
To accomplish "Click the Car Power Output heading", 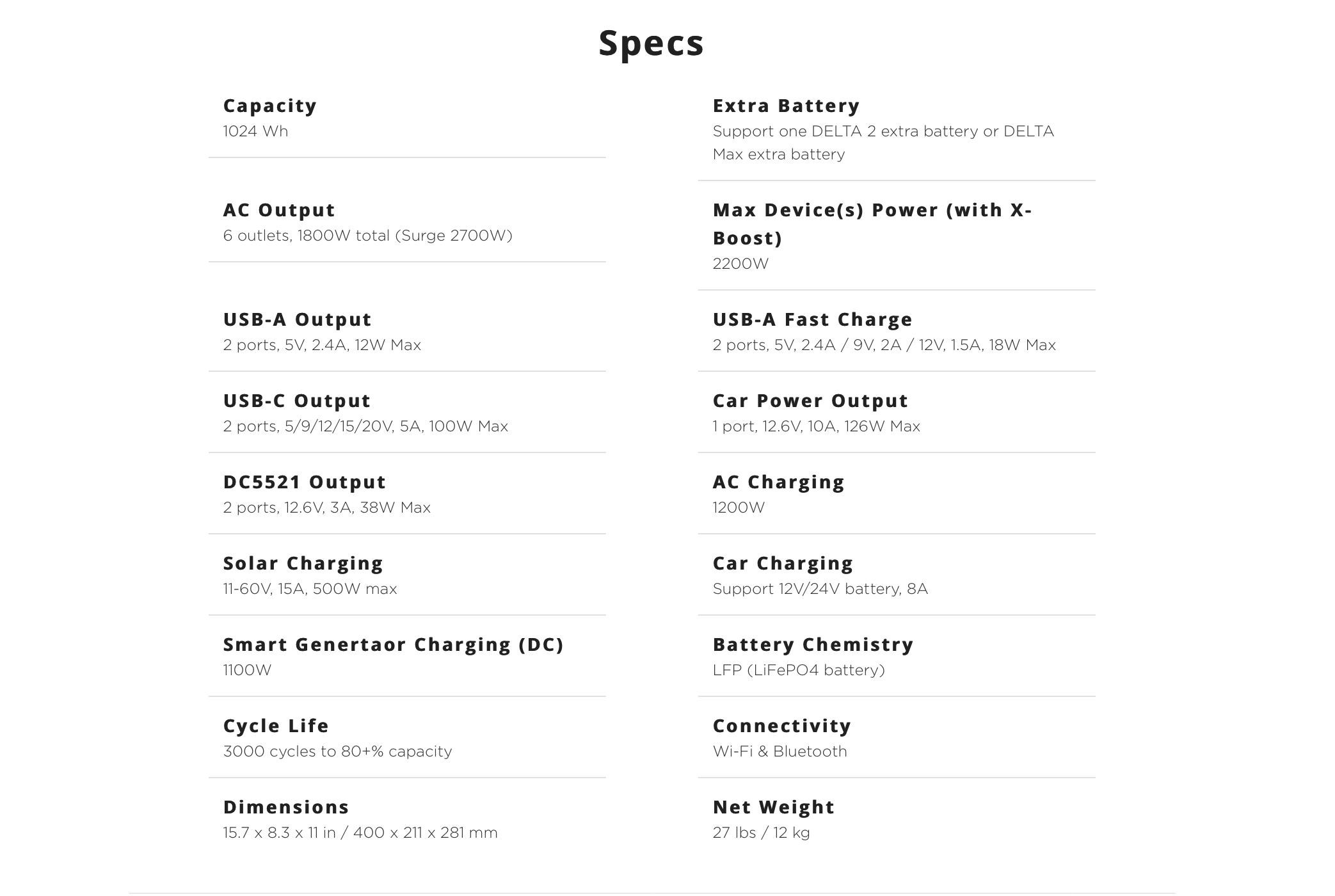I will point(810,401).
